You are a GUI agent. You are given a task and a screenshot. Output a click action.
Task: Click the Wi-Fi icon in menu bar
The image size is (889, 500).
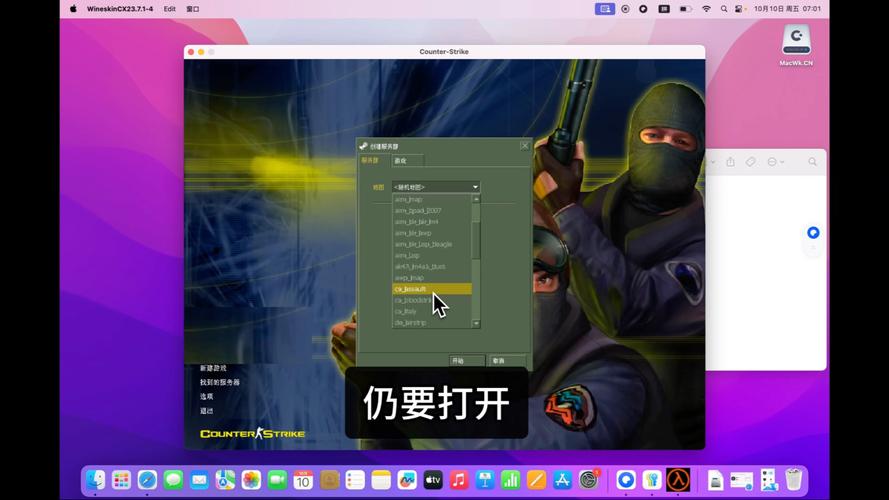(706, 8)
